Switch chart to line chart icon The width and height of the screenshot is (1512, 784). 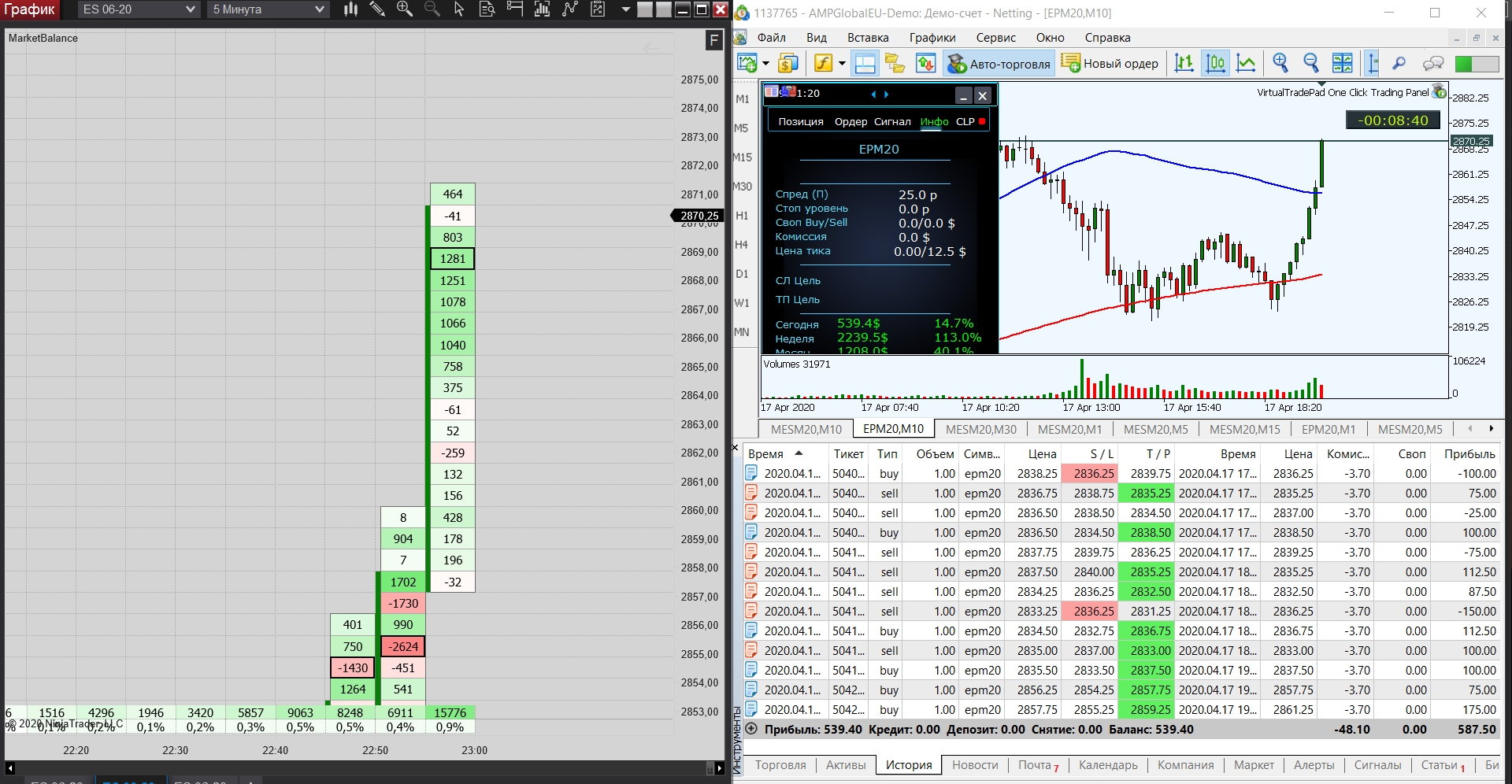tap(1246, 64)
